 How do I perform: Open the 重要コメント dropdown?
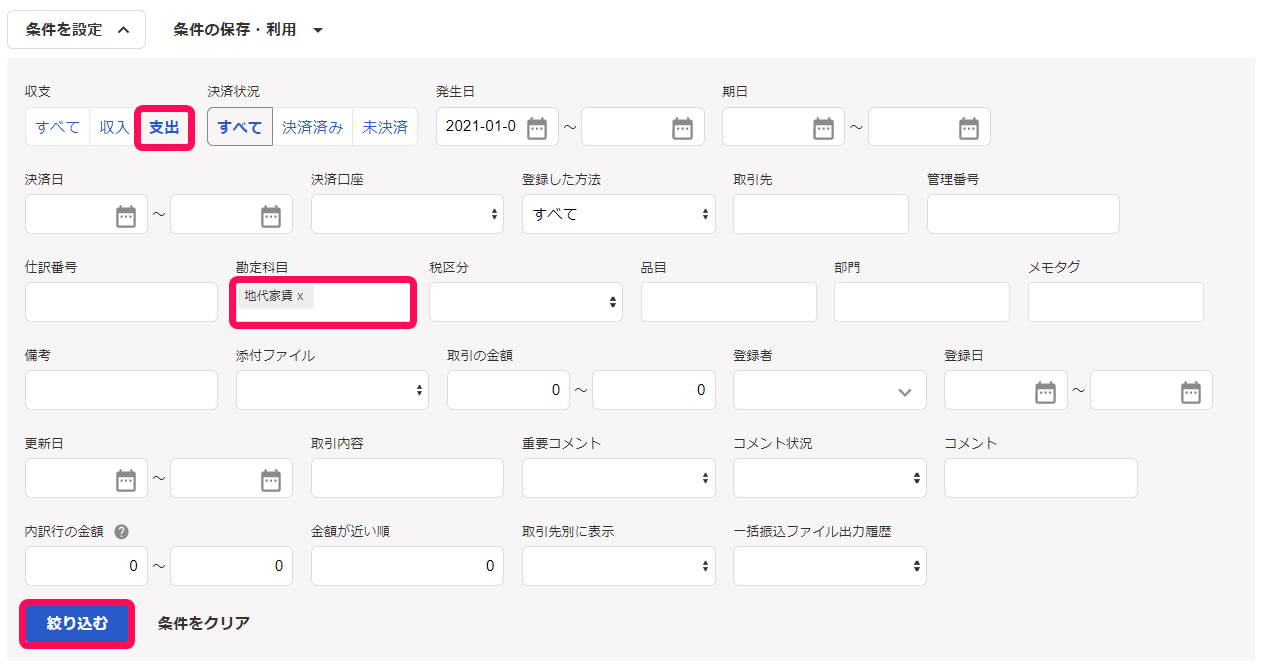[619, 478]
